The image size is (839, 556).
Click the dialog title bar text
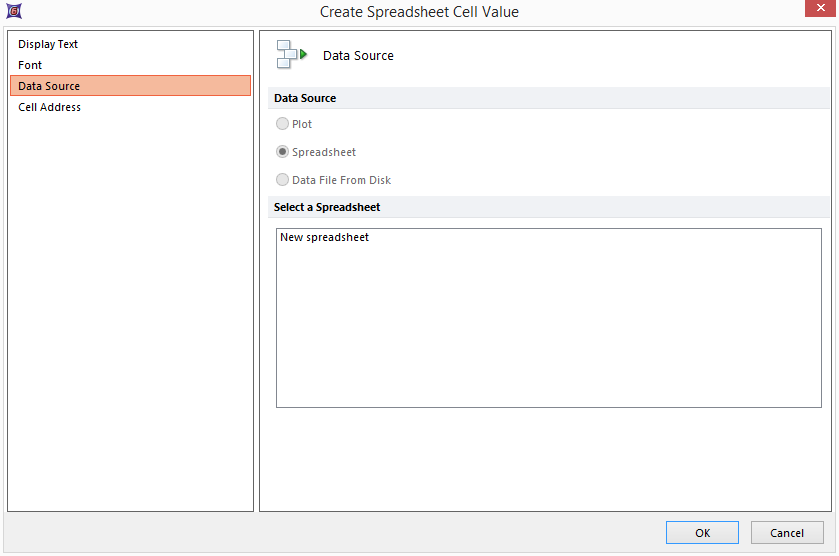tap(419, 12)
